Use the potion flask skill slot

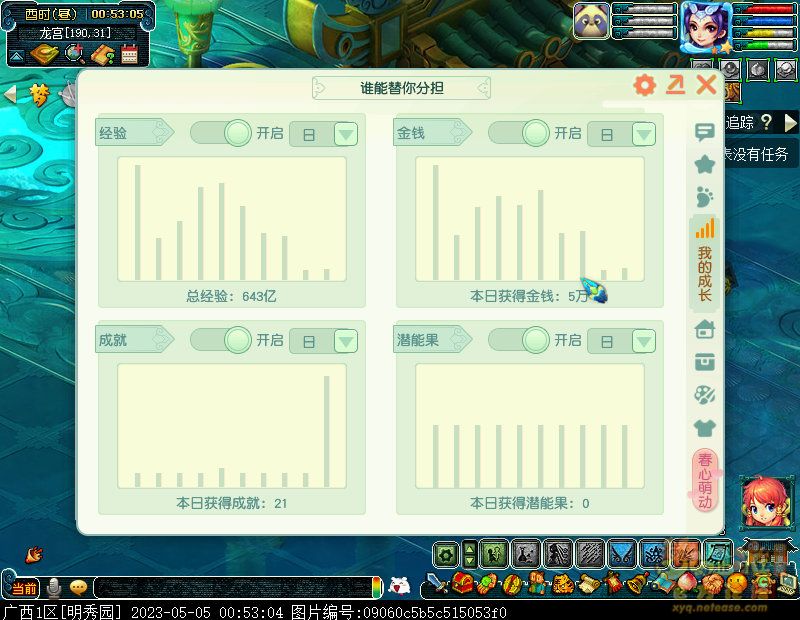(526, 554)
